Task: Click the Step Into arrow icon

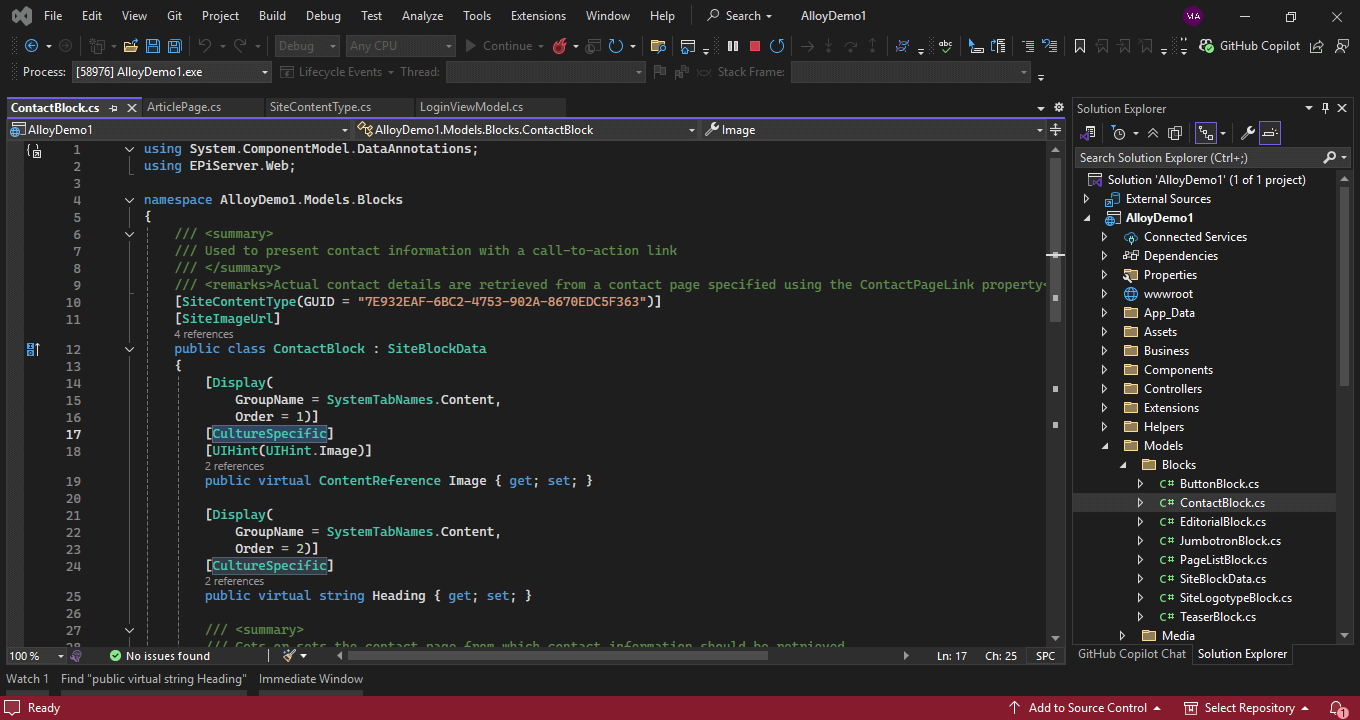Action: click(828, 45)
